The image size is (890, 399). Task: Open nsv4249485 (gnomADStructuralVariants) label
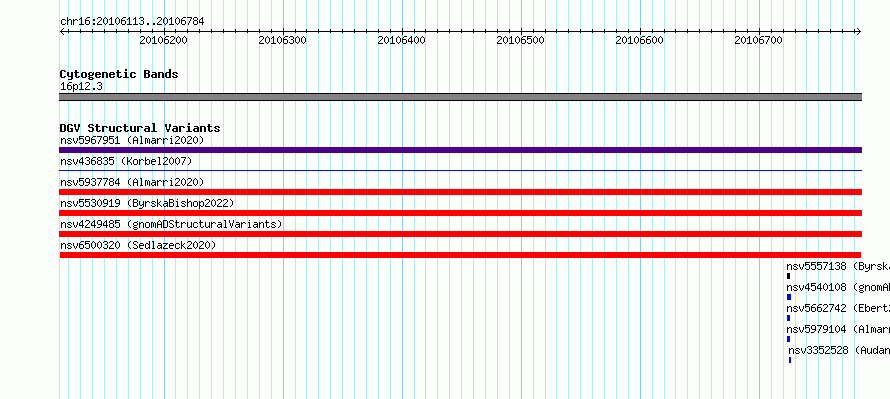(171, 224)
